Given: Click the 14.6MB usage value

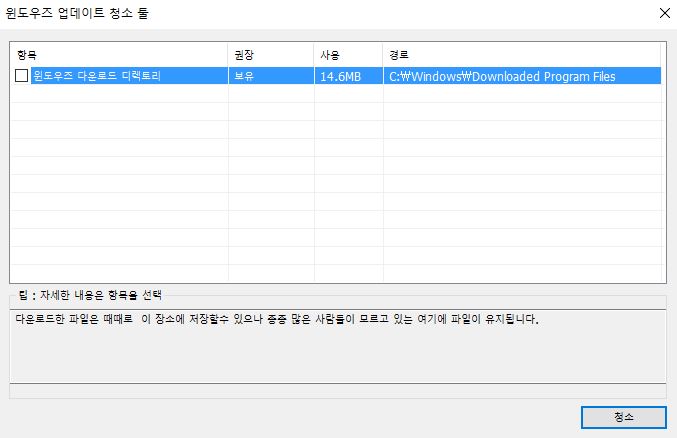Looking at the screenshot, I should click(340, 76).
